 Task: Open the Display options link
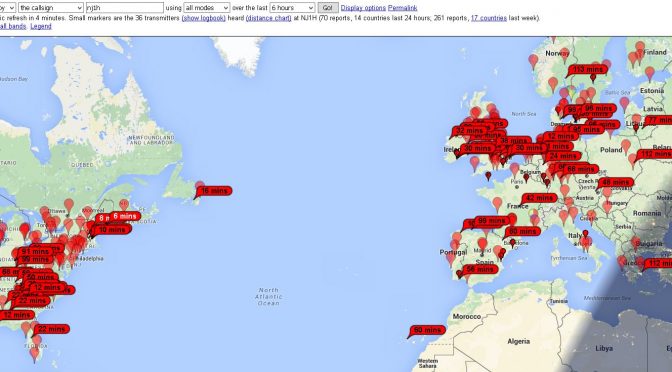pyautogui.click(x=363, y=8)
